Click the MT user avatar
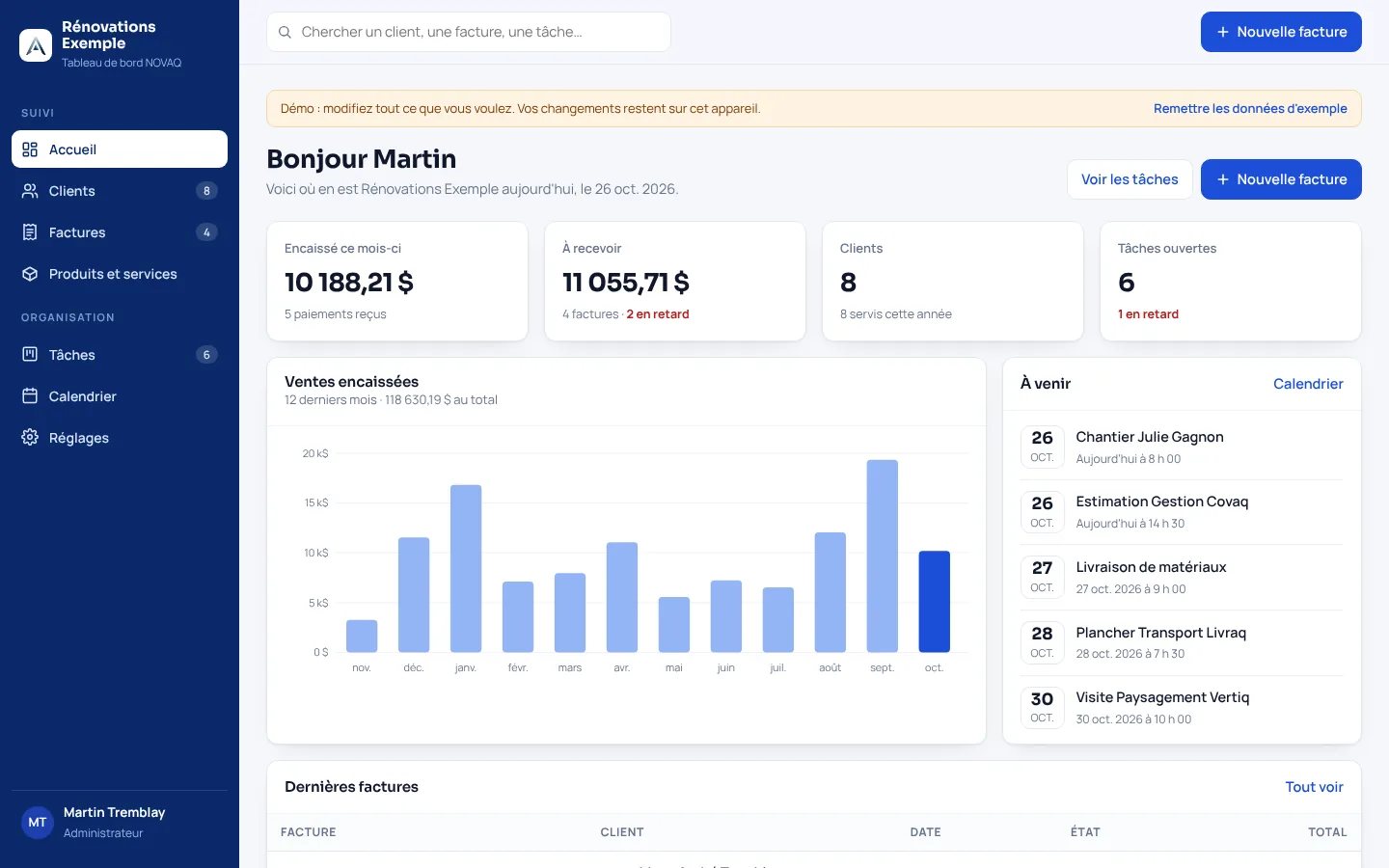This screenshot has height=868, width=1389. [x=38, y=823]
